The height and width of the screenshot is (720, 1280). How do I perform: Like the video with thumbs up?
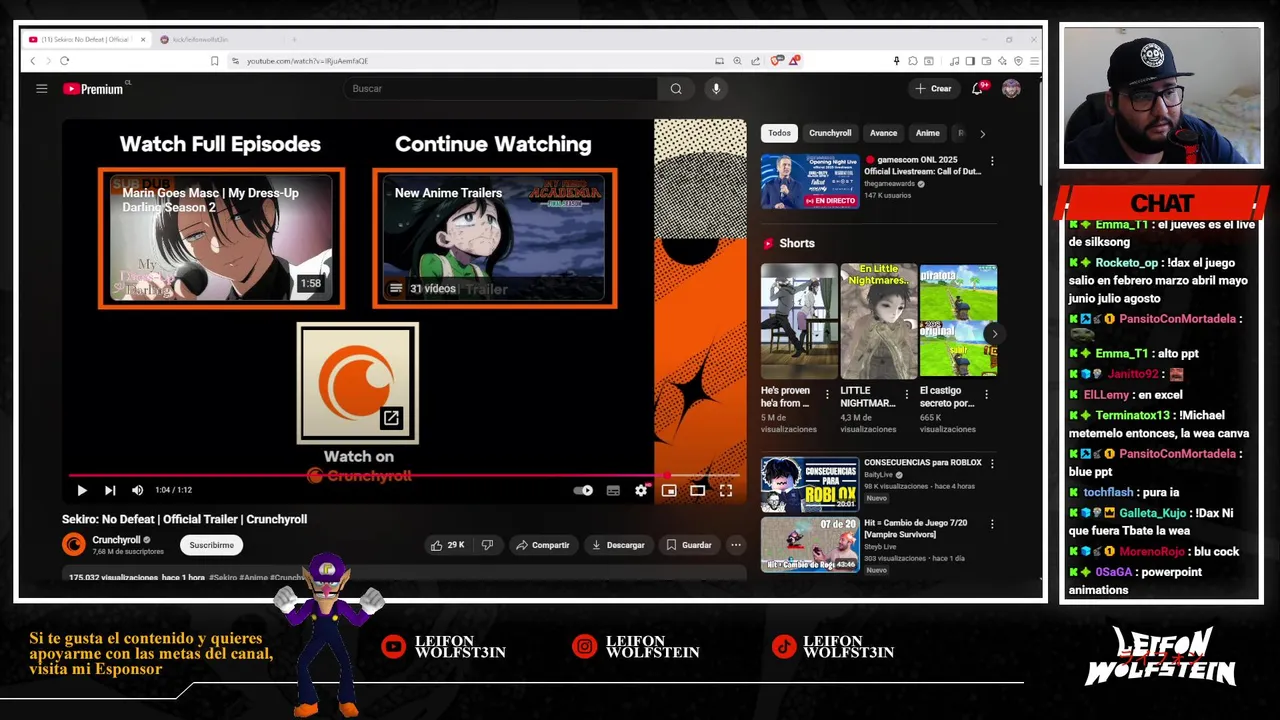448,545
